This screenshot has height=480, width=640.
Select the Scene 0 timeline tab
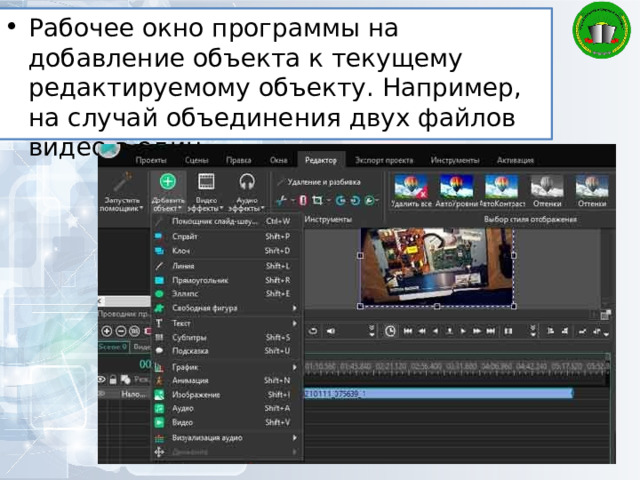coord(113,347)
